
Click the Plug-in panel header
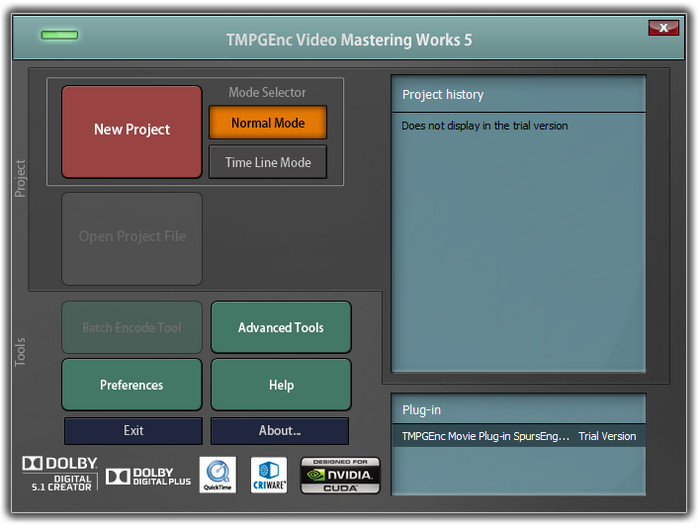(519, 409)
